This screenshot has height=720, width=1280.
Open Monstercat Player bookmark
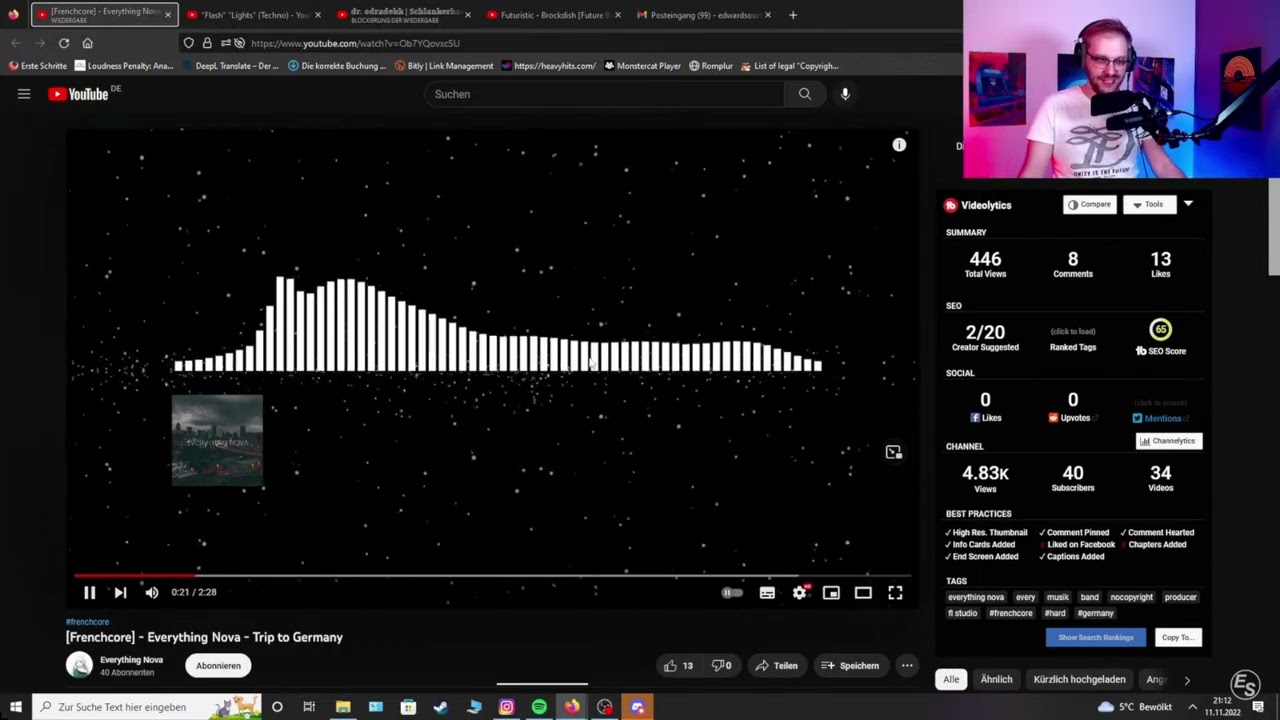pyautogui.click(x=642, y=66)
